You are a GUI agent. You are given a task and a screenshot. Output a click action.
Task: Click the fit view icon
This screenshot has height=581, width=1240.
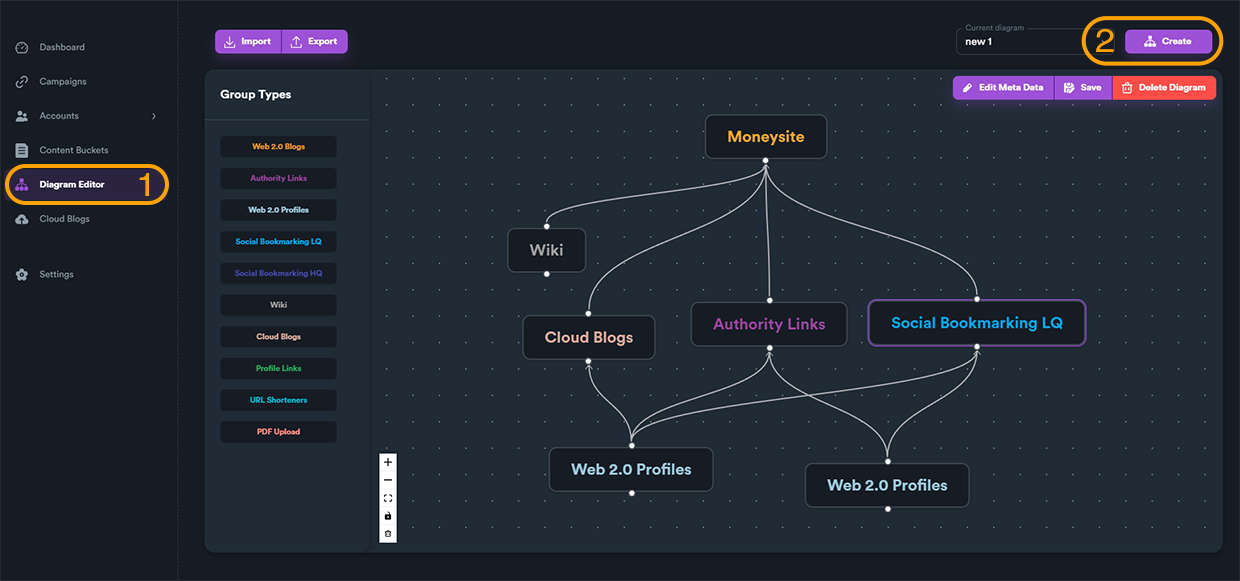[x=388, y=498]
